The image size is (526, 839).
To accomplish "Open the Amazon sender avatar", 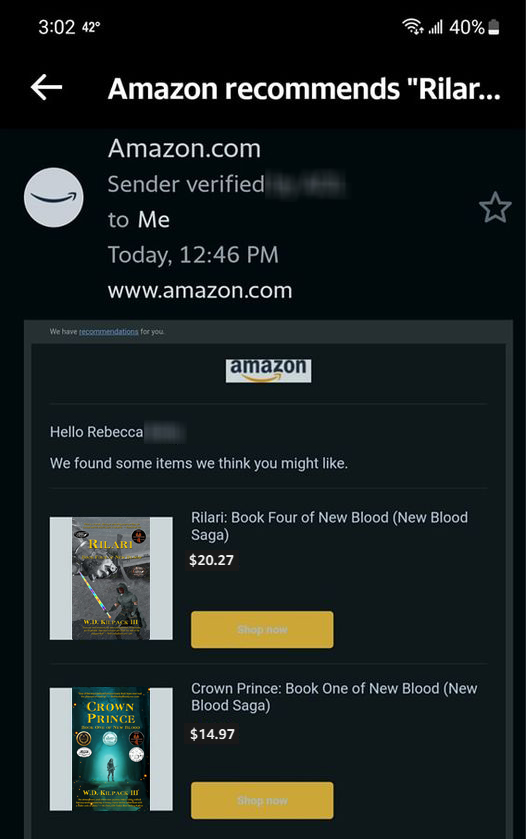I will click(x=54, y=197).
